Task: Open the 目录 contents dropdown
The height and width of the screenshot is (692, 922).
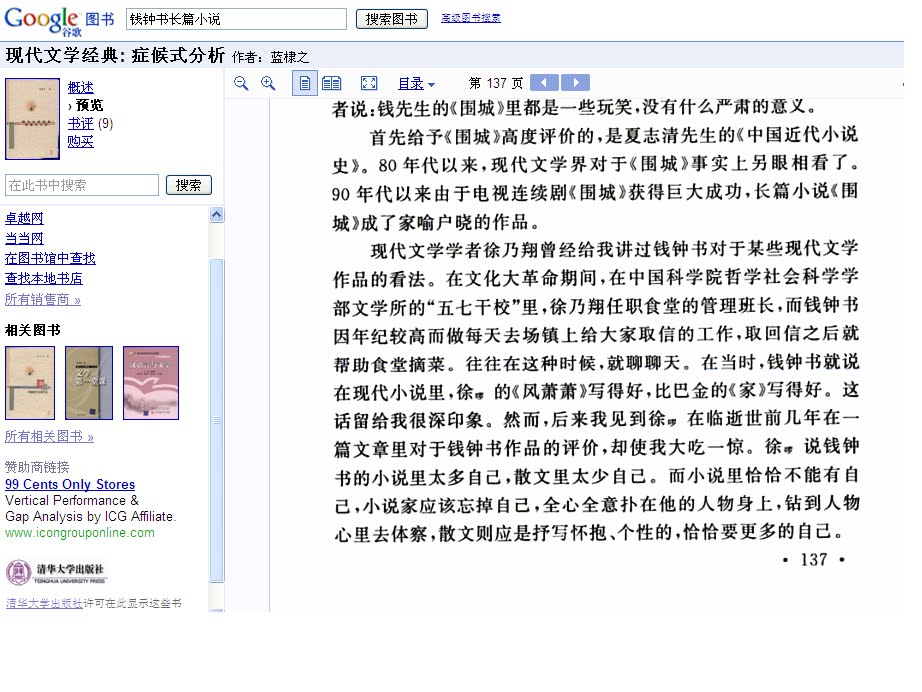Action: tap(416, 83)
